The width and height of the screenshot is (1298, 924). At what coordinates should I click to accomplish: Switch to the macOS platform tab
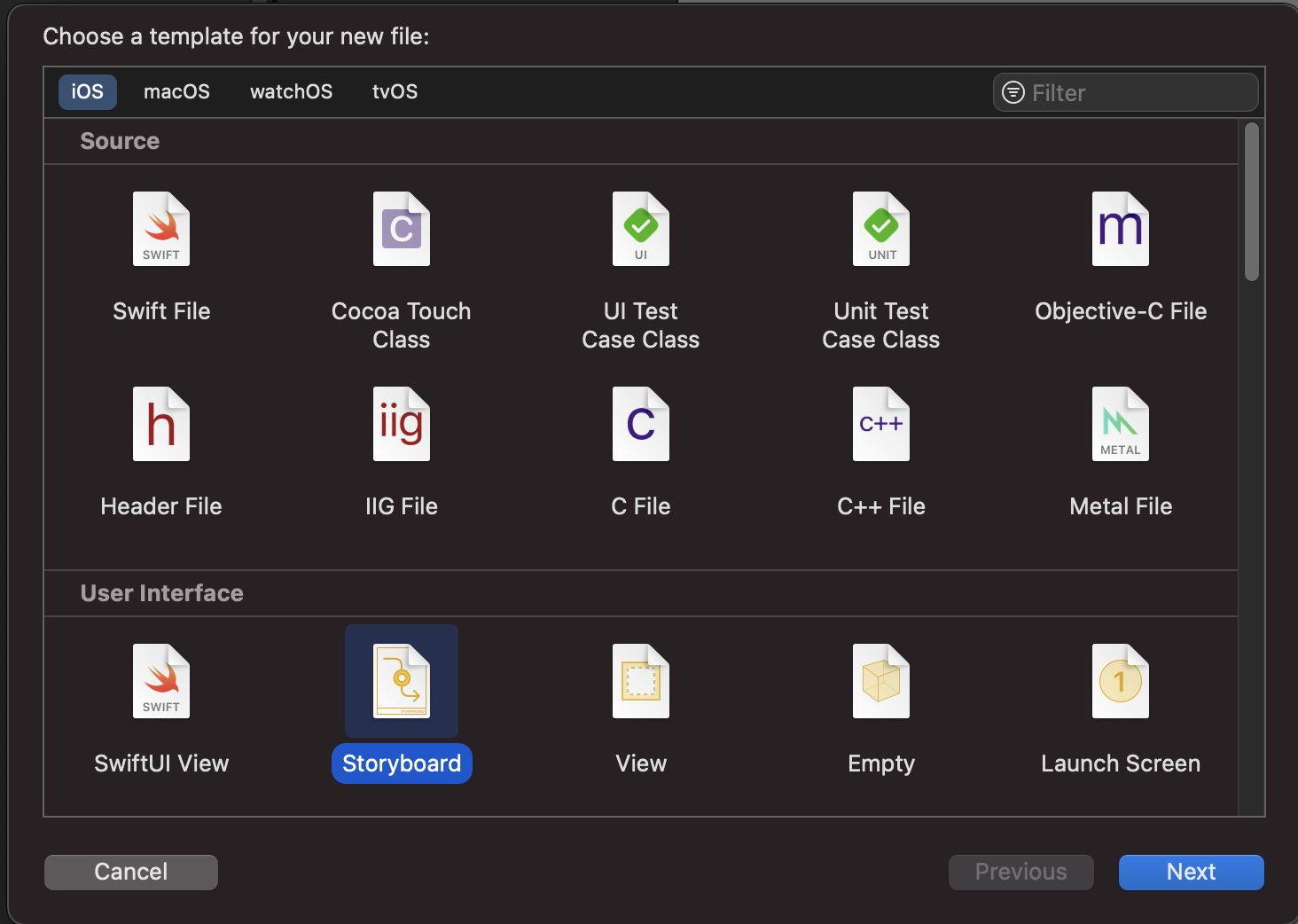coord(176,92)
